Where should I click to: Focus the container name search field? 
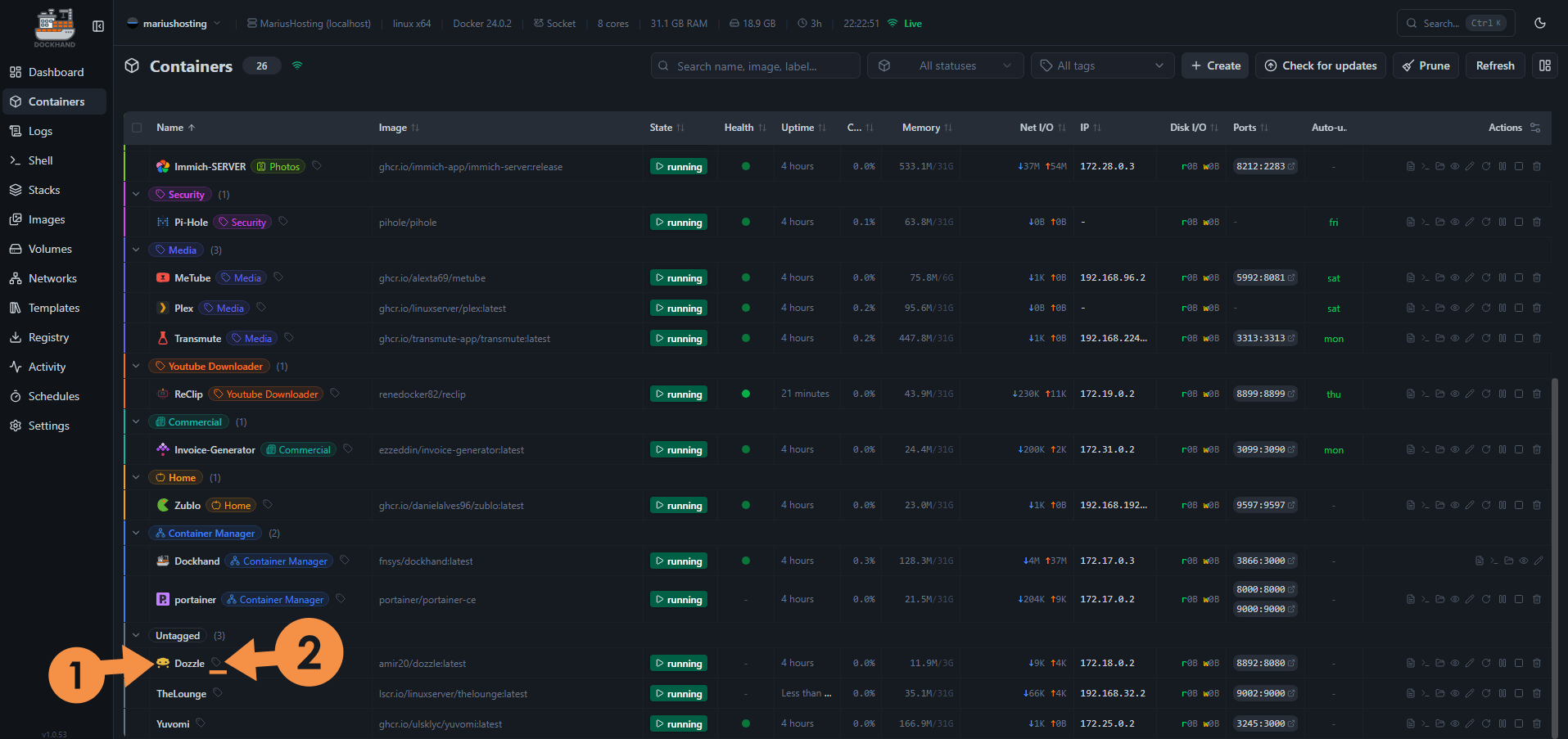tap(756, 65)
